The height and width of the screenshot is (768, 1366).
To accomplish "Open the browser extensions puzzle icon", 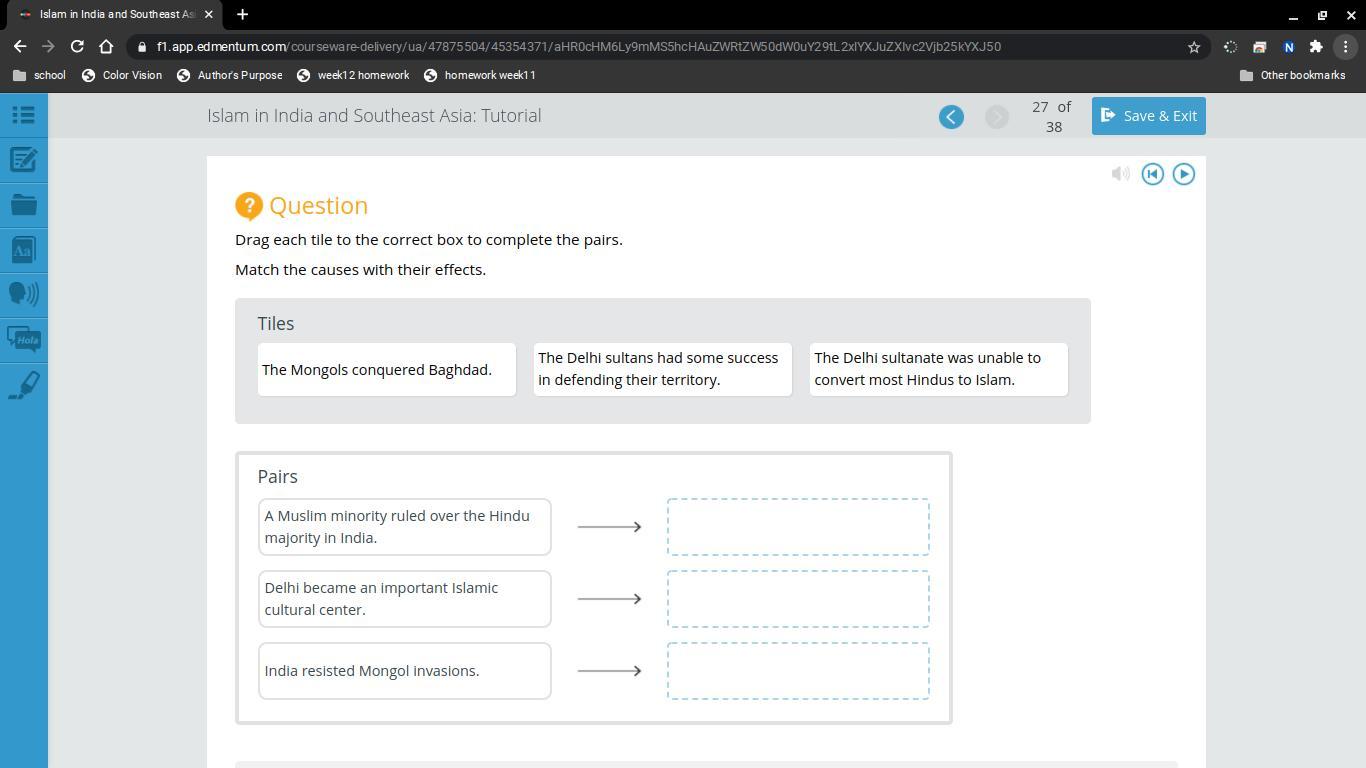I will [1316, 47].
